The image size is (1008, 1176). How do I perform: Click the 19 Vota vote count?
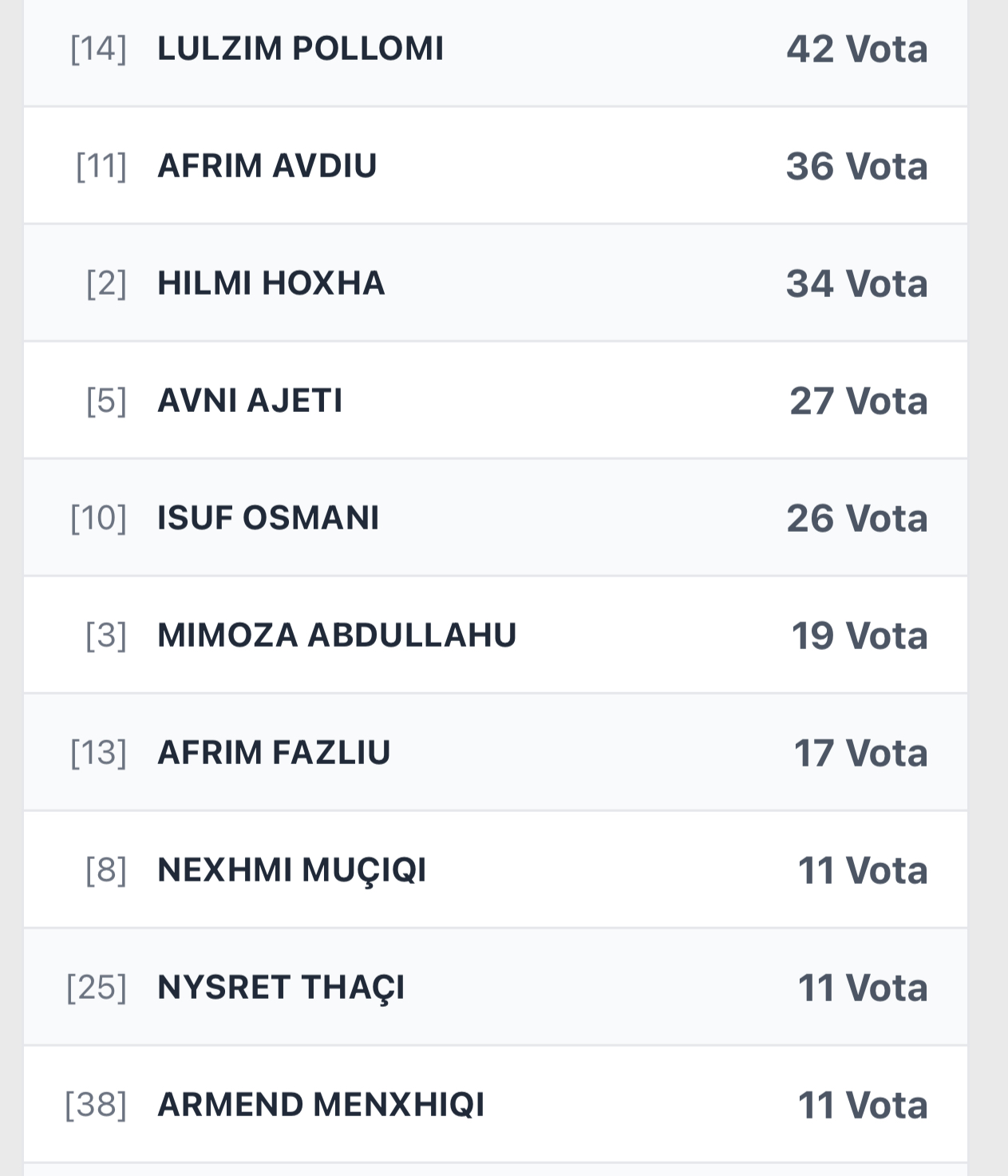click(x=859, y=636)
